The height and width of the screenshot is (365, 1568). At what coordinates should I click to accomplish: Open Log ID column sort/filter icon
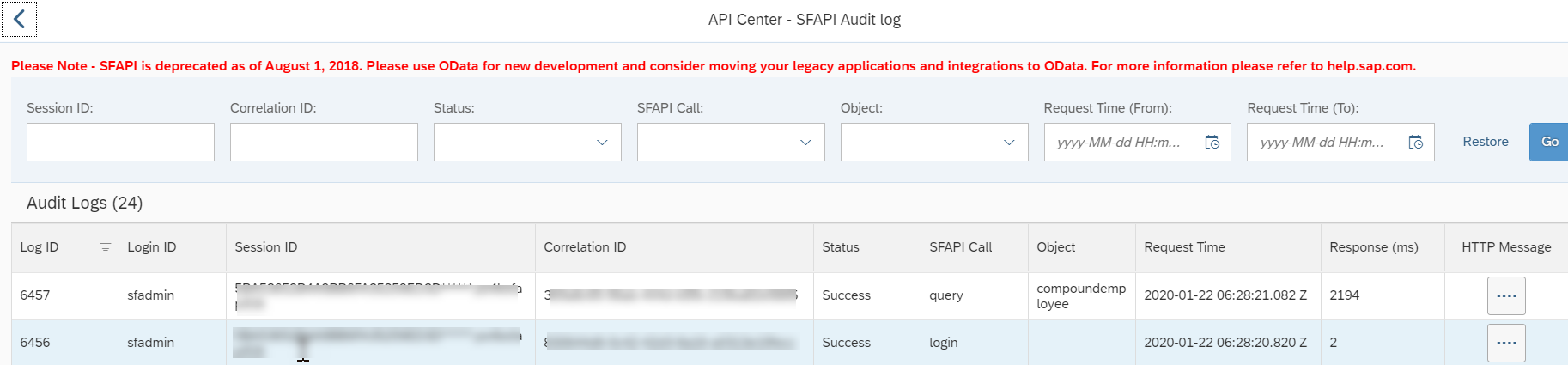(x=105, y=247)
